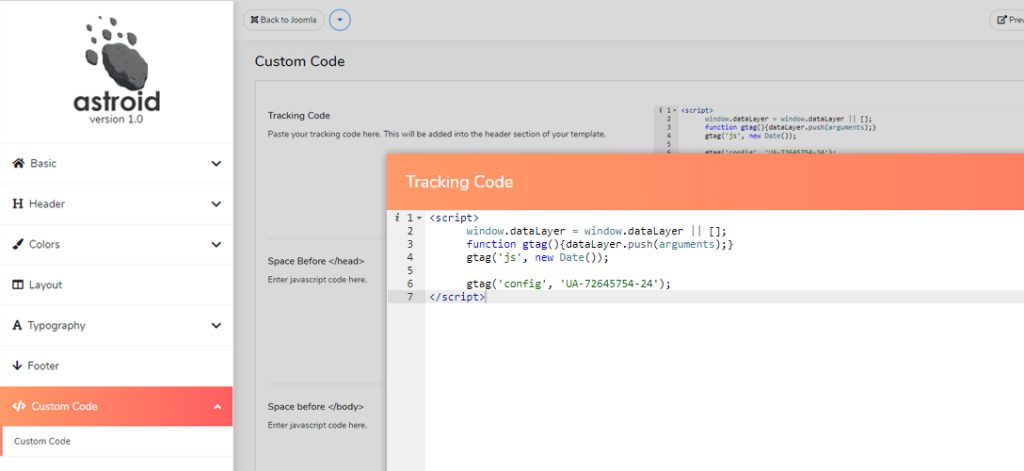Click inside the background tracking code editor
1024x471 pixels.
(x=839, y=131)
